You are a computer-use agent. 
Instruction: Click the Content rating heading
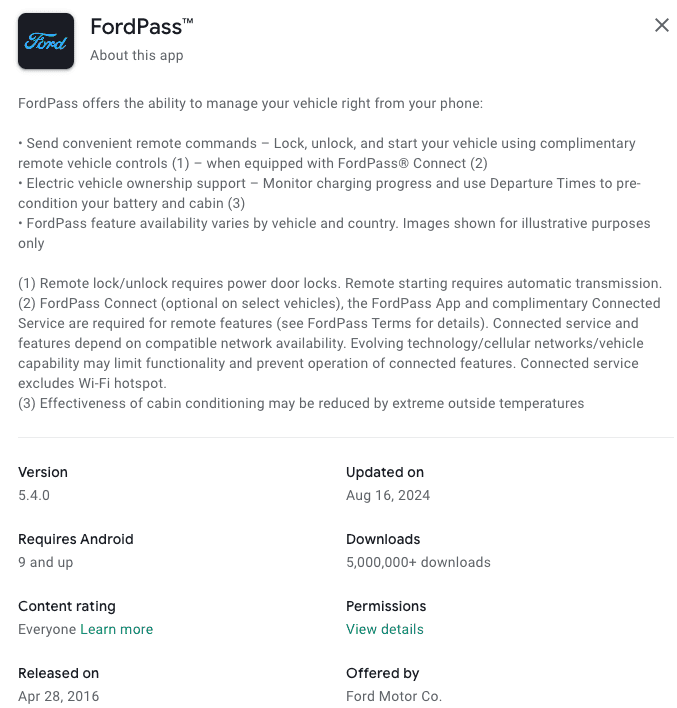67,606
